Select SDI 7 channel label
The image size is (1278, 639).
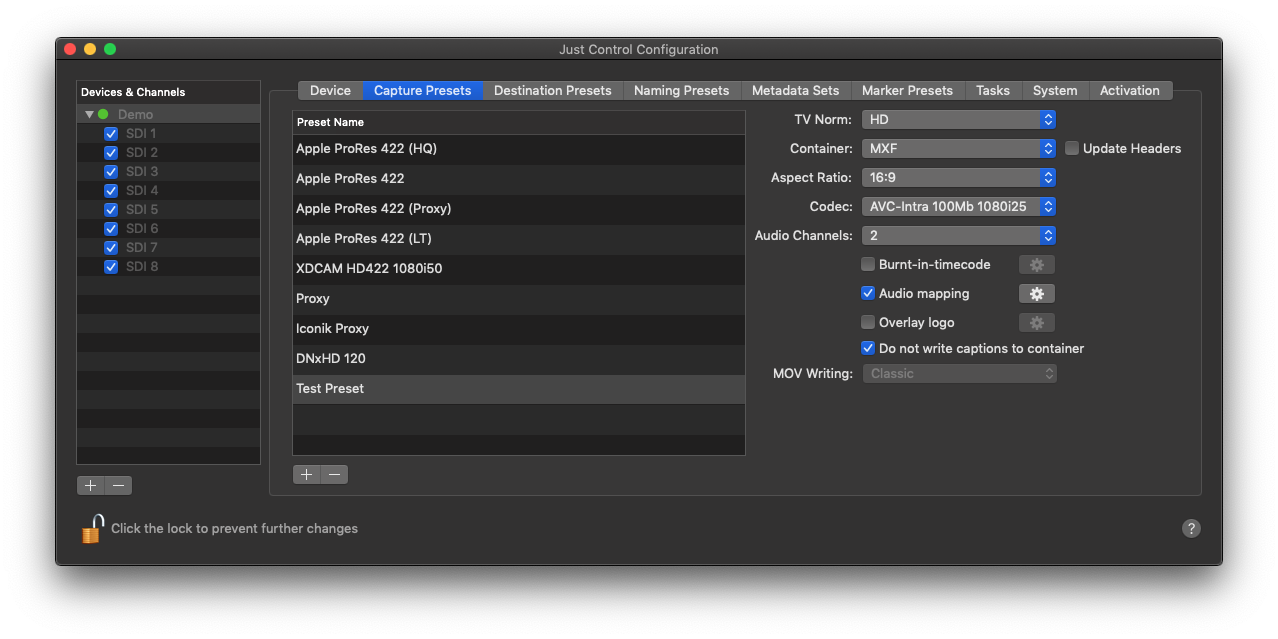(x=142, y=248)
